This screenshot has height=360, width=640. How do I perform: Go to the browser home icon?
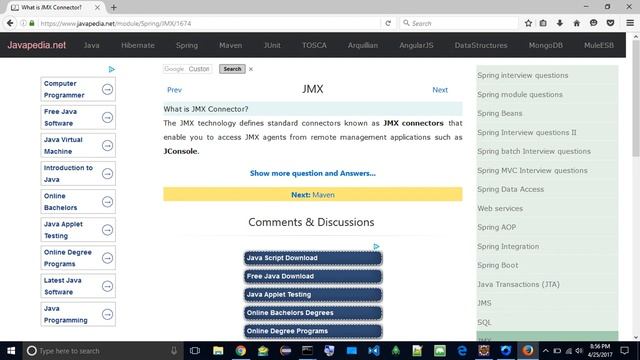[577, 23]
